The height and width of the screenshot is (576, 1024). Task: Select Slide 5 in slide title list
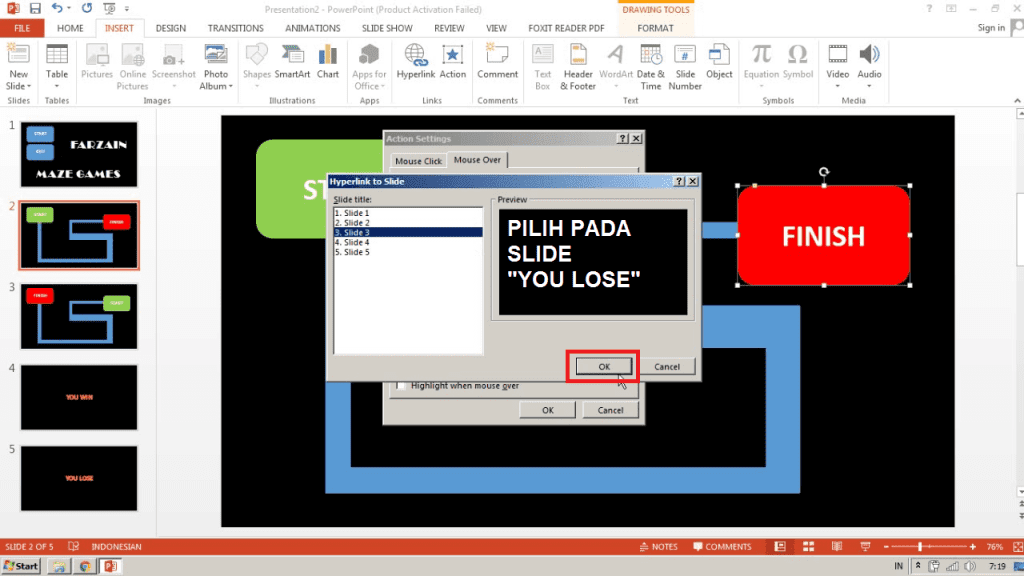tap(352, 252)
